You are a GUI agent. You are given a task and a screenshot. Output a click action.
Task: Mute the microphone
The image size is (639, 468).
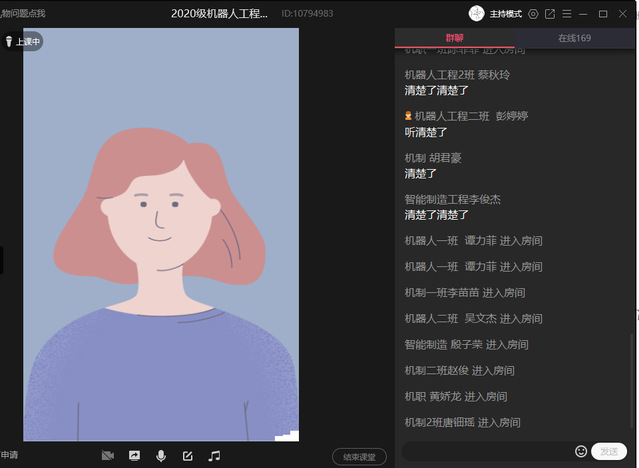[x=160, y=456]
